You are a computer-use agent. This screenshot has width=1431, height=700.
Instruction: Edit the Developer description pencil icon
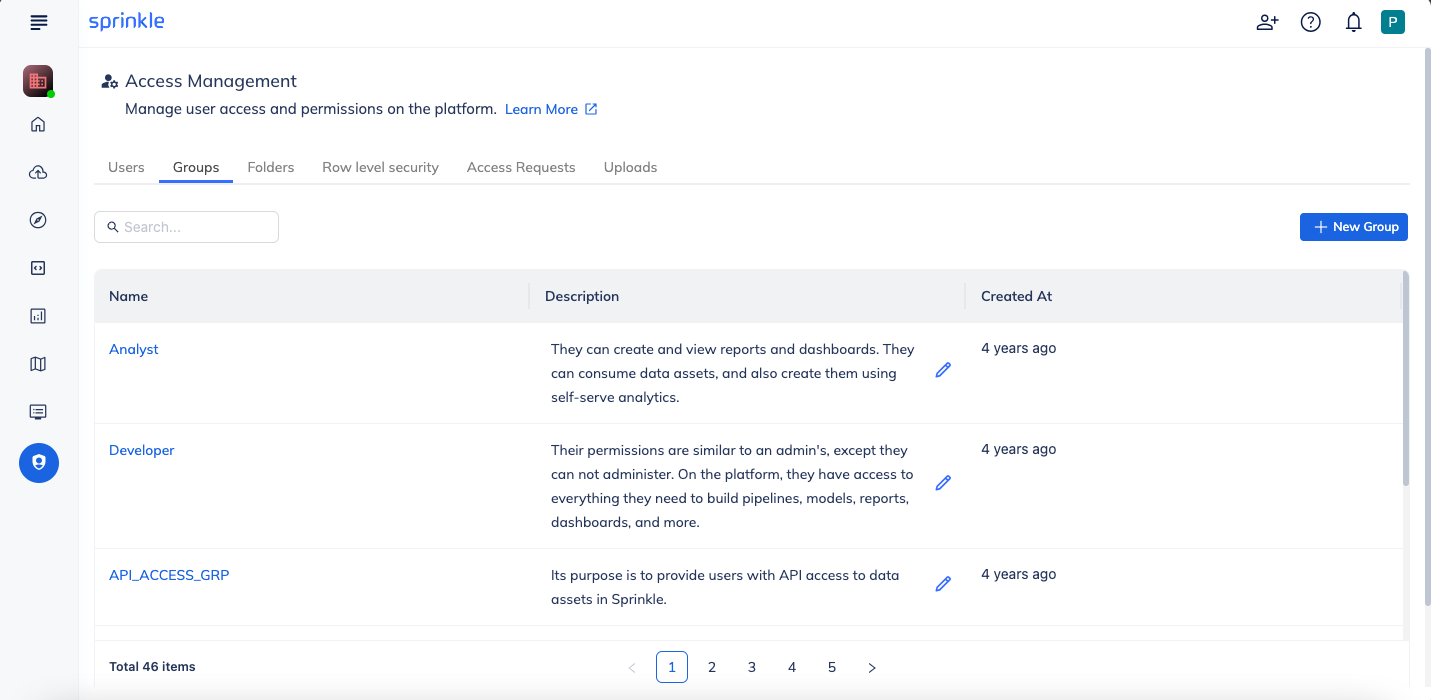pyautogui.click(x=943, y=483)
